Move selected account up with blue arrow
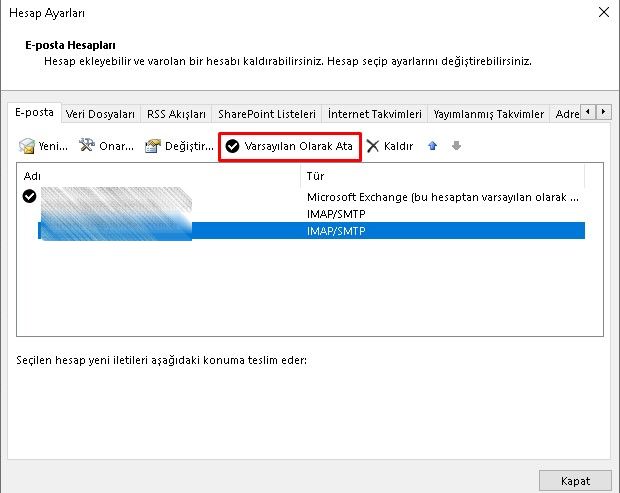The height and width of the screenshot is (493, 620). point(433,146)
